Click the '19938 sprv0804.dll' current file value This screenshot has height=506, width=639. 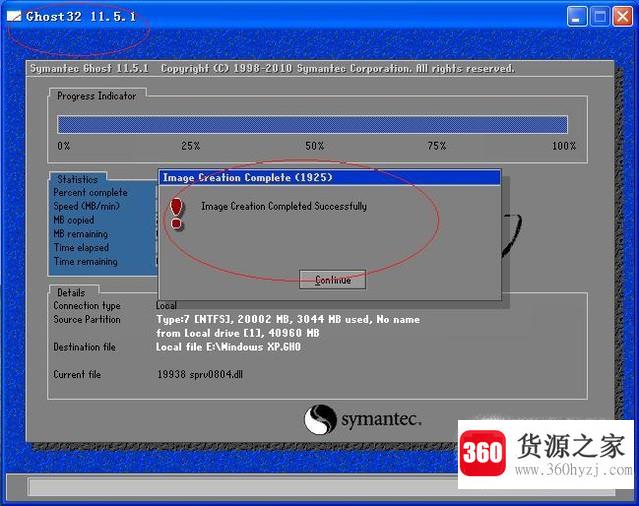pyautogui.click(x=200, y=374)
